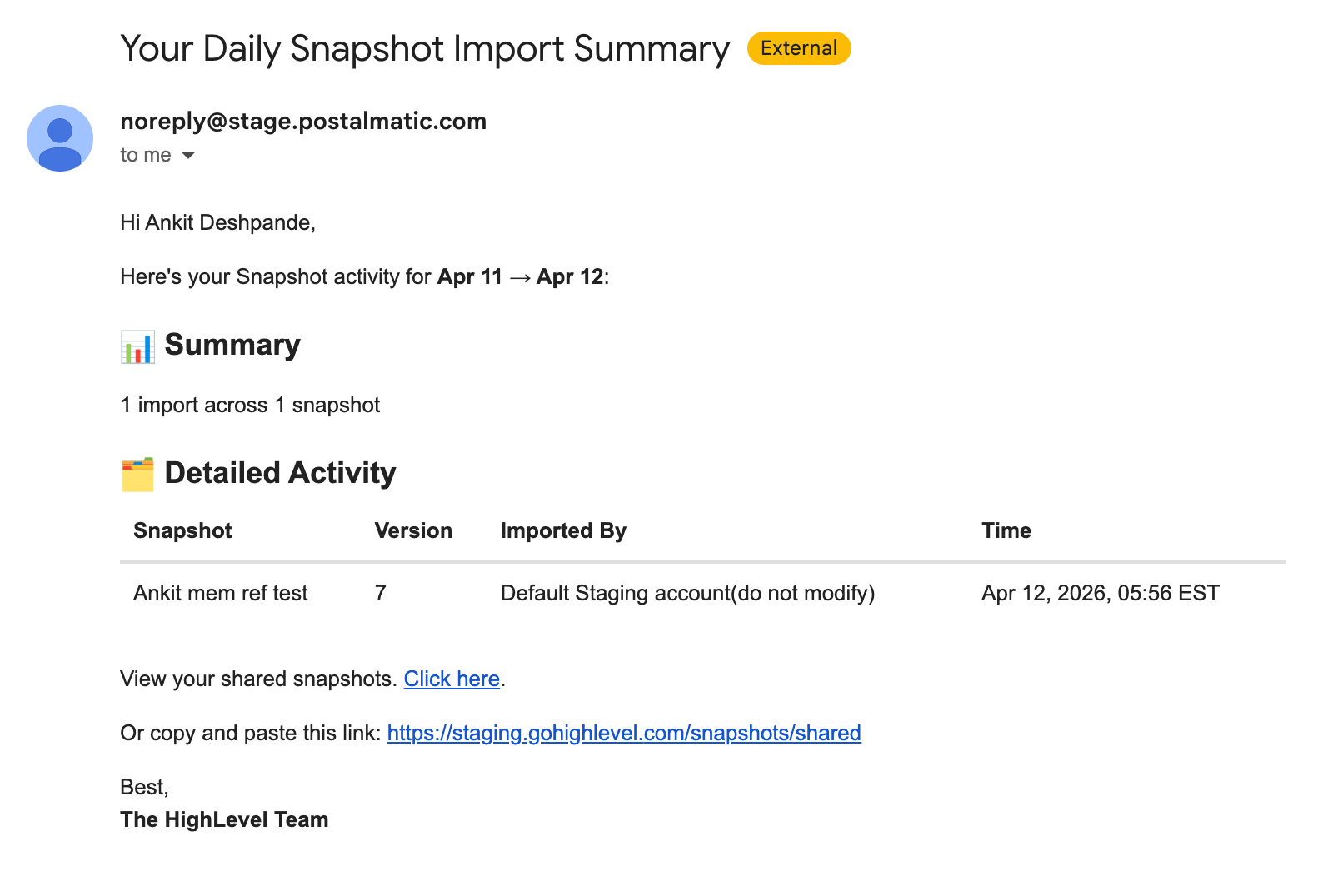Click the 'Detailed Activity' heading

tap(281, 473)
